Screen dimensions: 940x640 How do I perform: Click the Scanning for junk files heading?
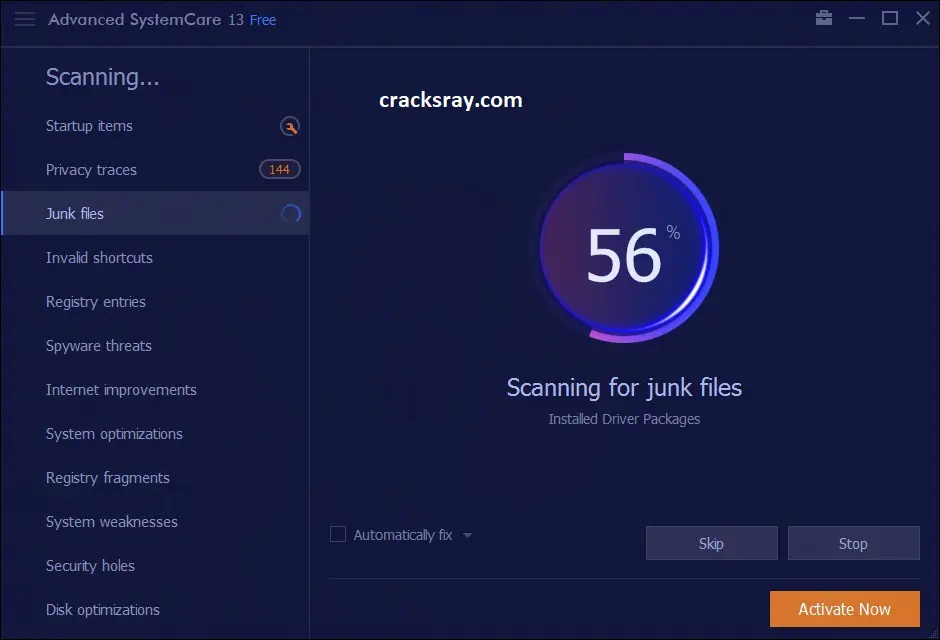pos(624,388)
